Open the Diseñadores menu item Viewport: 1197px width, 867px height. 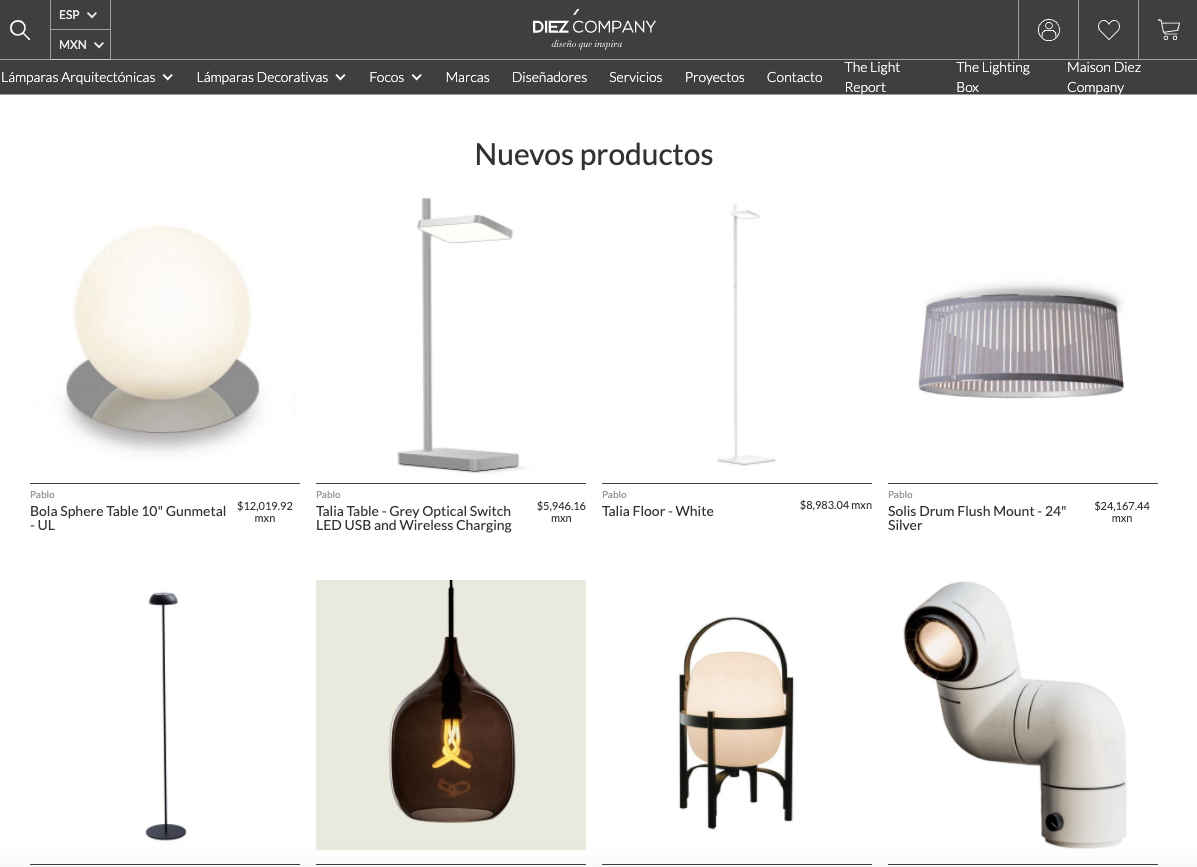(549, 77)
